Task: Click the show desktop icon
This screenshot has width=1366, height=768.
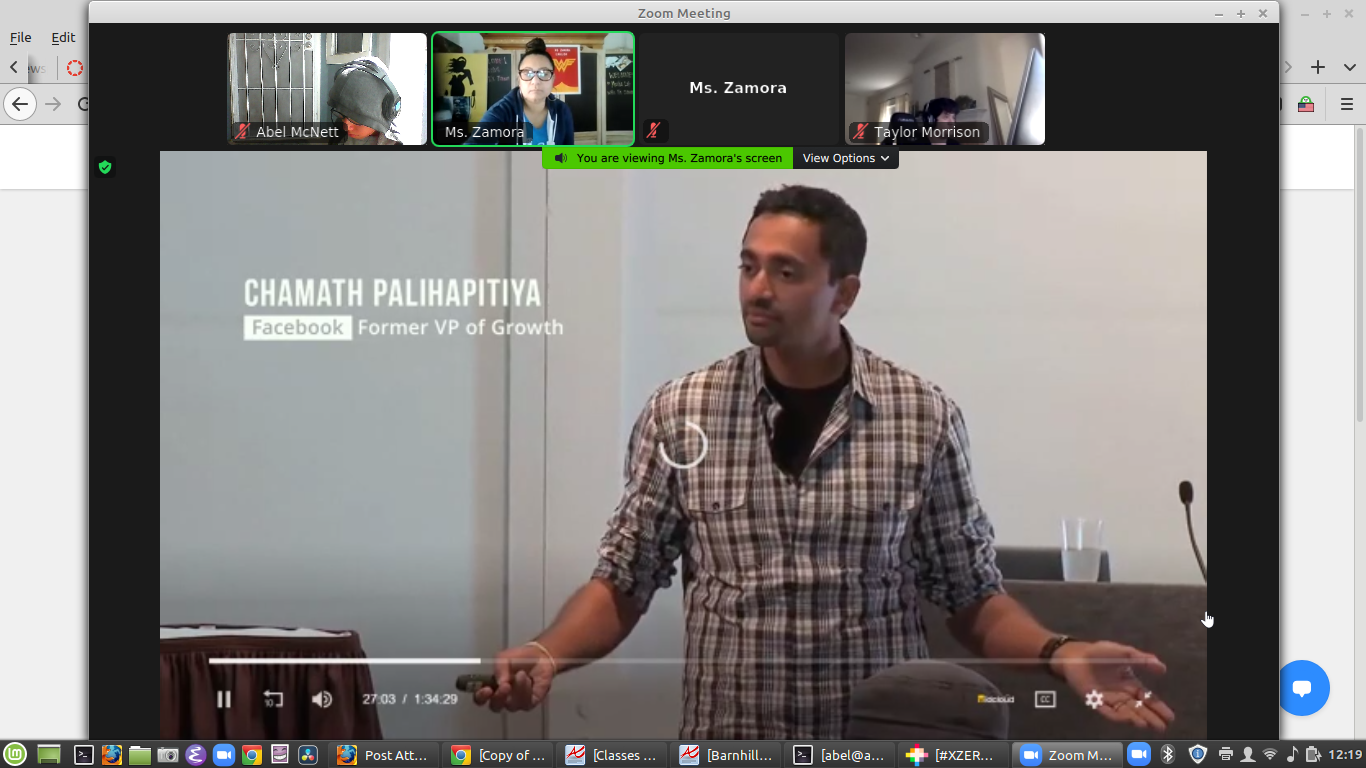Action: 48,755
